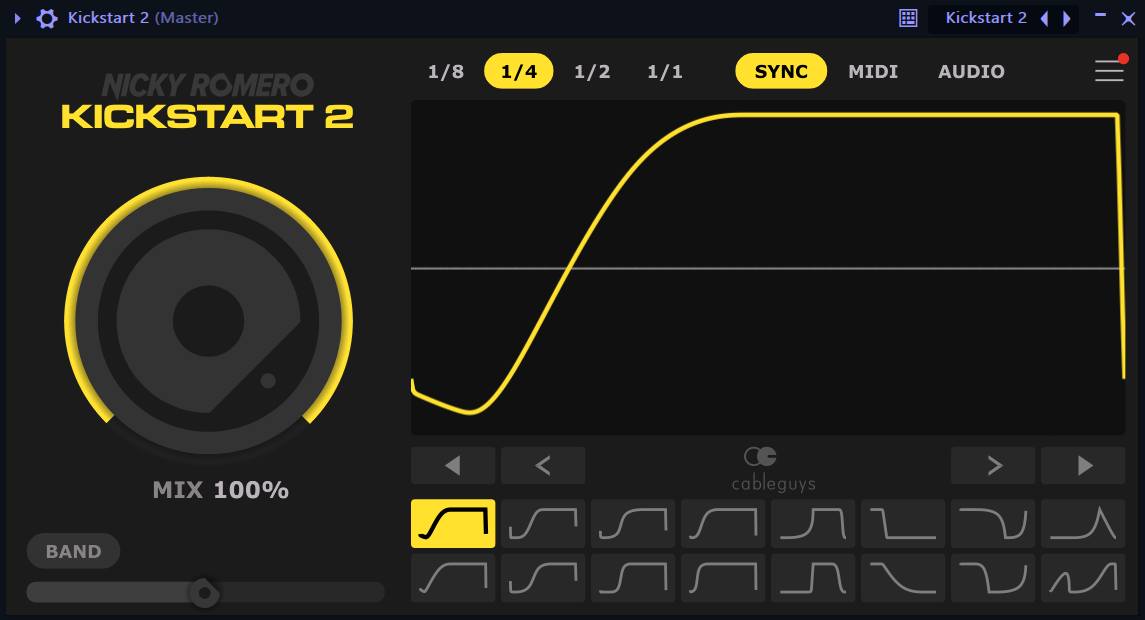Minimize the plugin window
The width and height of the screenshot is (1145, 620).
point(1100,15)
